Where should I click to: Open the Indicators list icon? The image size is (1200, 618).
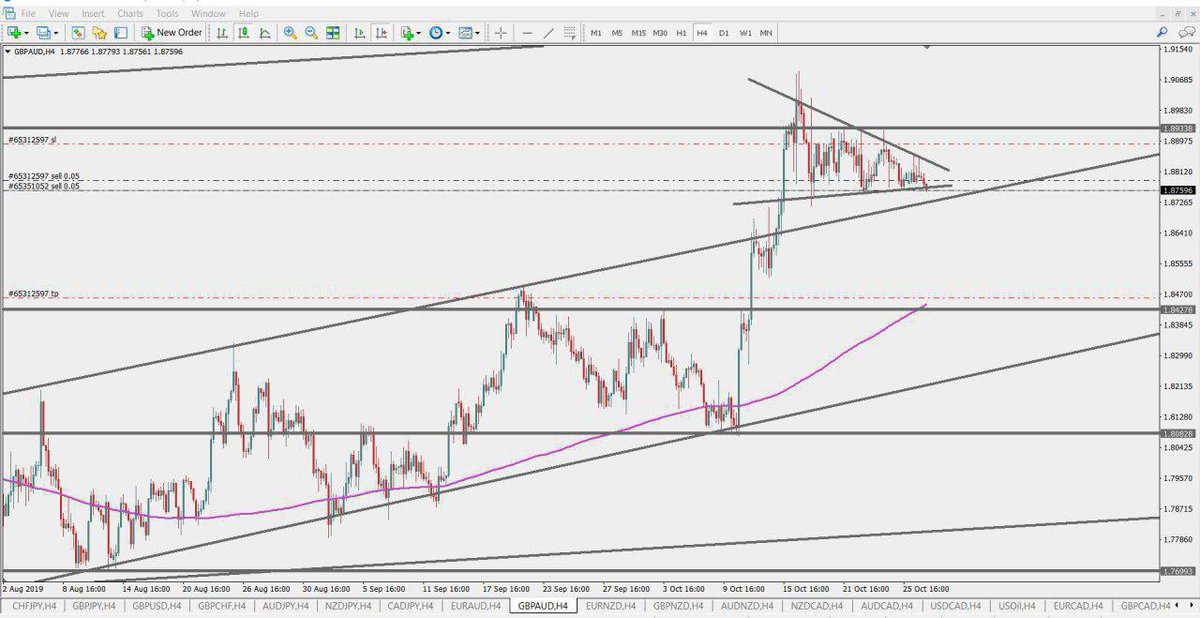pyautogui.click(x=407, y=32)
